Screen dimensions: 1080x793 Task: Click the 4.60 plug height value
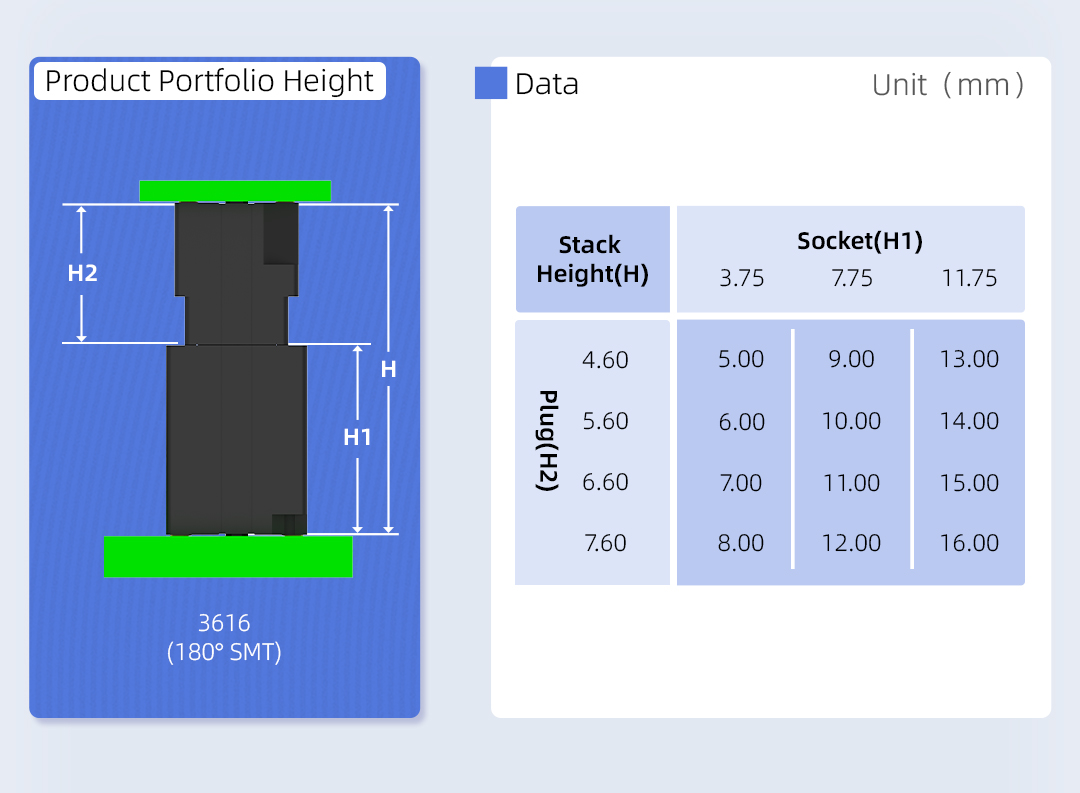(x=605, y=360)
